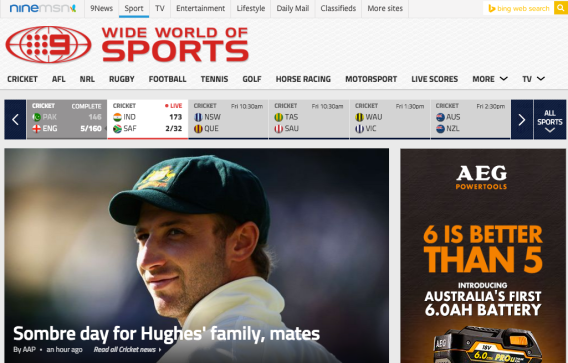Open the WAU vs VIC match card

tap(390, 120)
